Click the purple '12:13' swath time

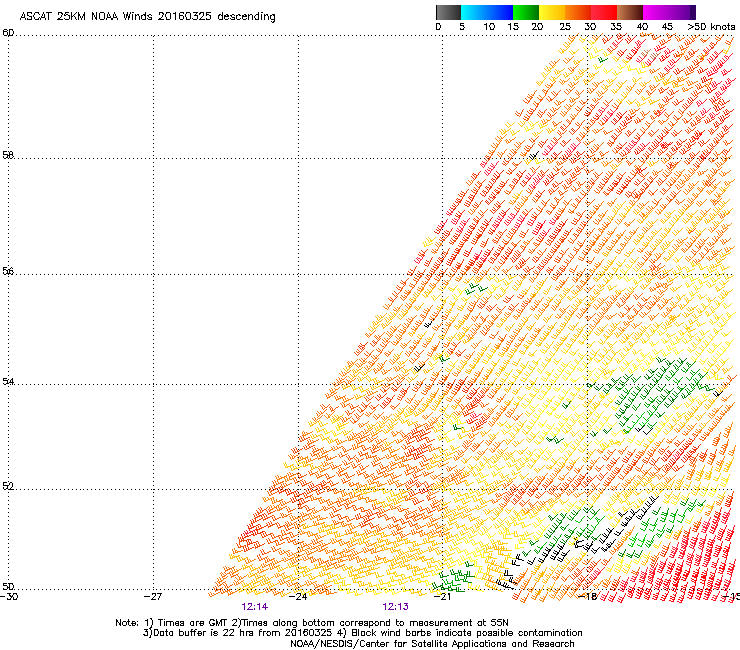(395, 607)
